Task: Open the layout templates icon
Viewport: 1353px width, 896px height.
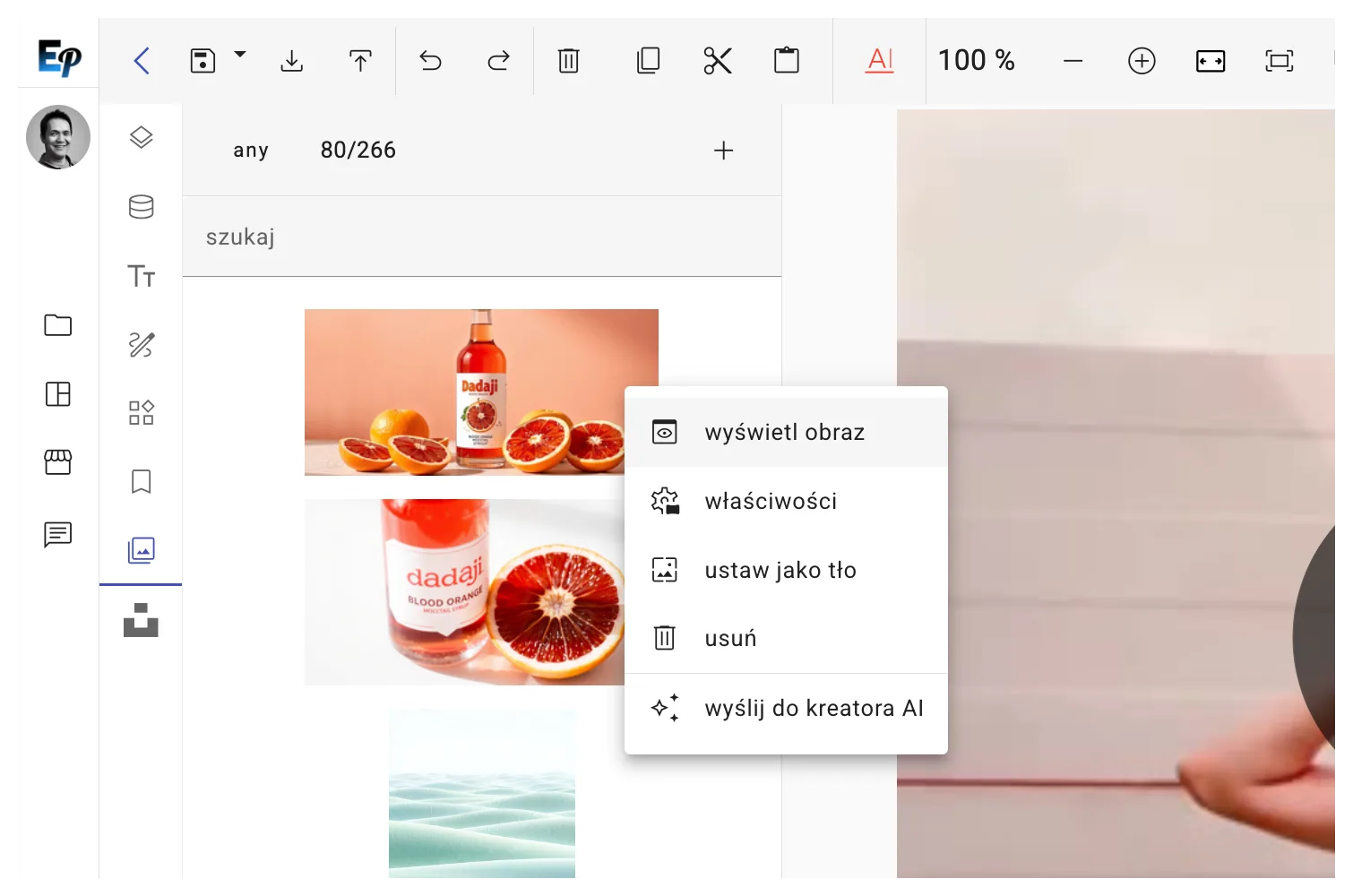Action: [58, 394]
